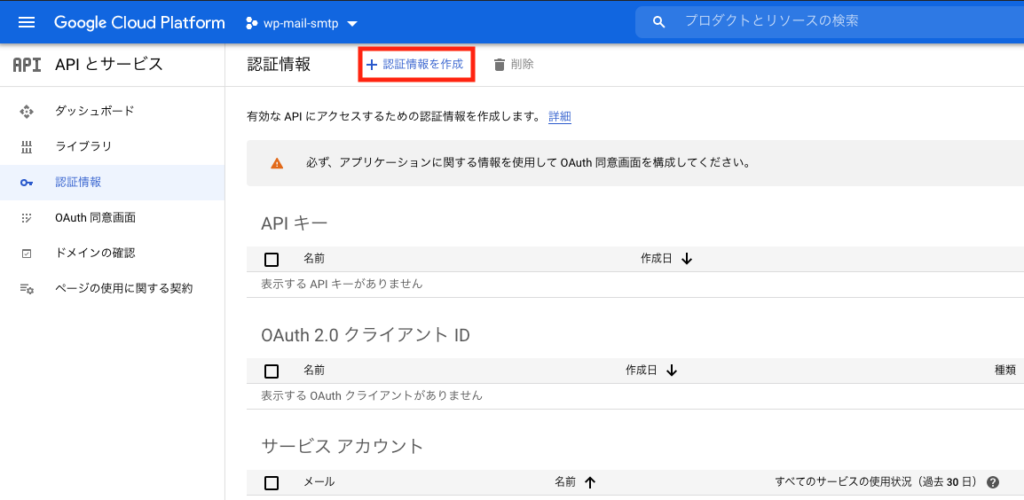Click the help icon beside usage status
The image size is (1024, 500).
click(993, 483)
